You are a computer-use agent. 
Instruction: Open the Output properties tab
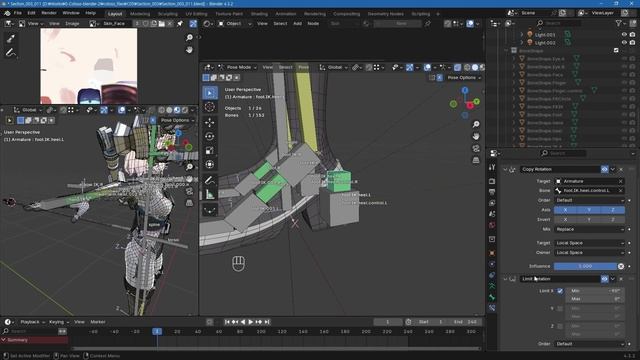click(x=492, y=192)
